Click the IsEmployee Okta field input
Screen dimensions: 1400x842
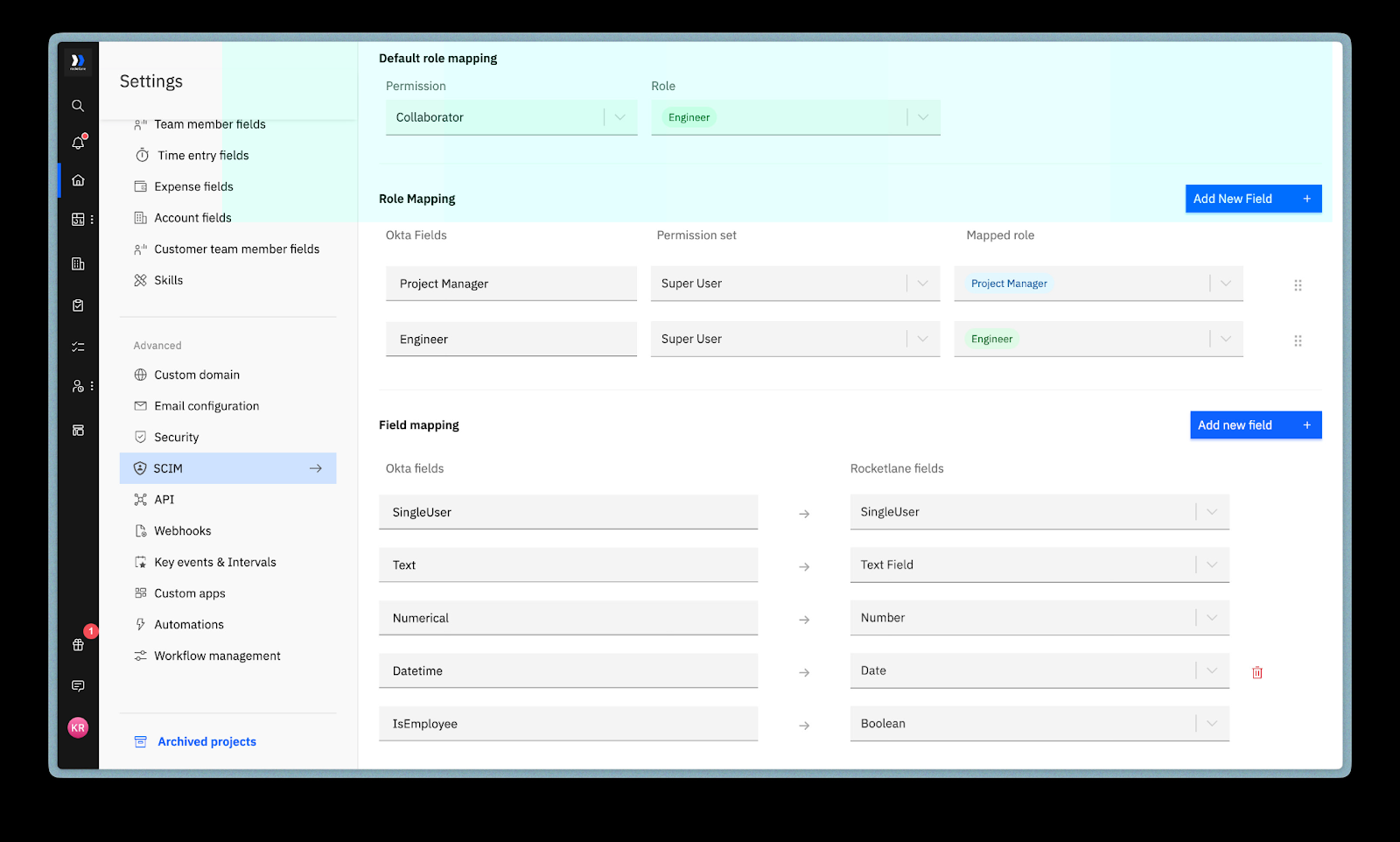tap(568, 724)
